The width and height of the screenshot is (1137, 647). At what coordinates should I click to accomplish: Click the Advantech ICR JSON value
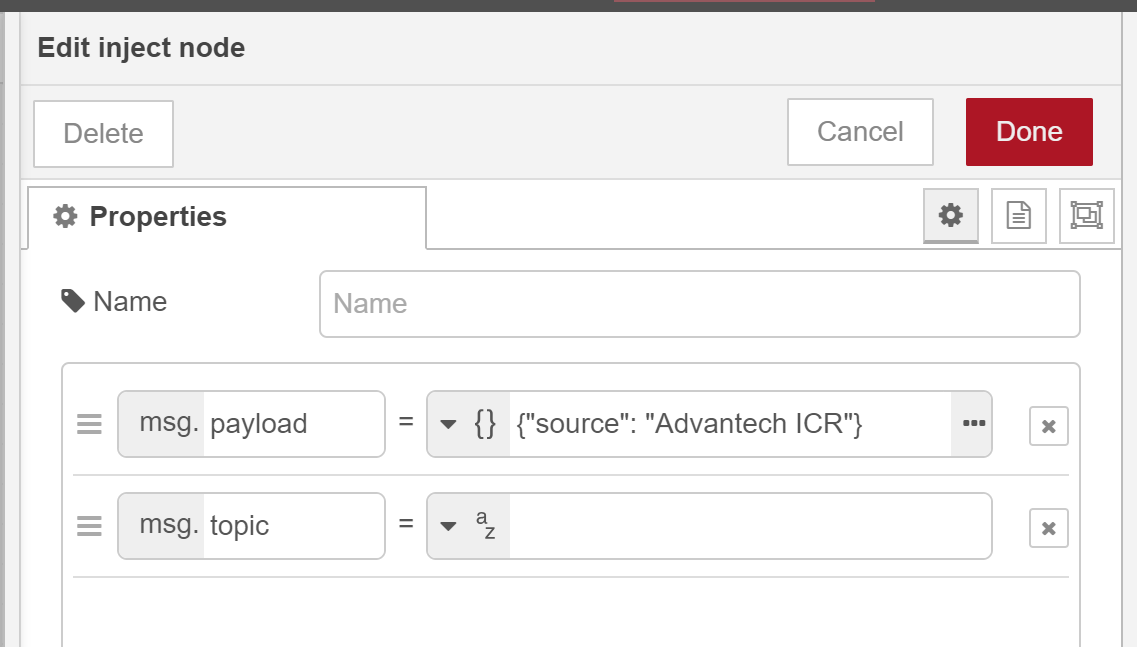pos(728,424)
